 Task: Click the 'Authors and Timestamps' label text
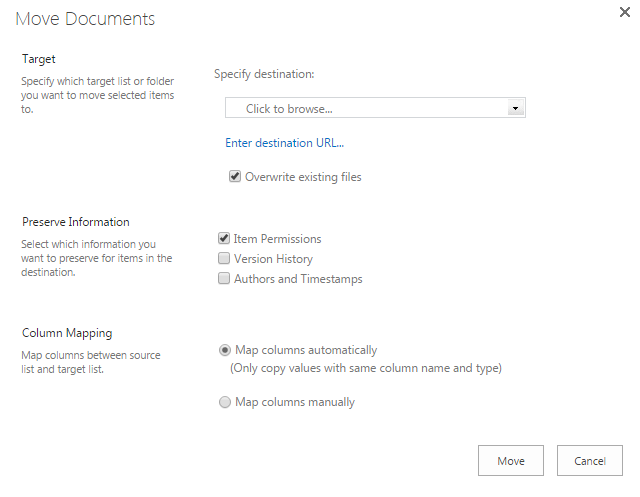tap(298, 279)
